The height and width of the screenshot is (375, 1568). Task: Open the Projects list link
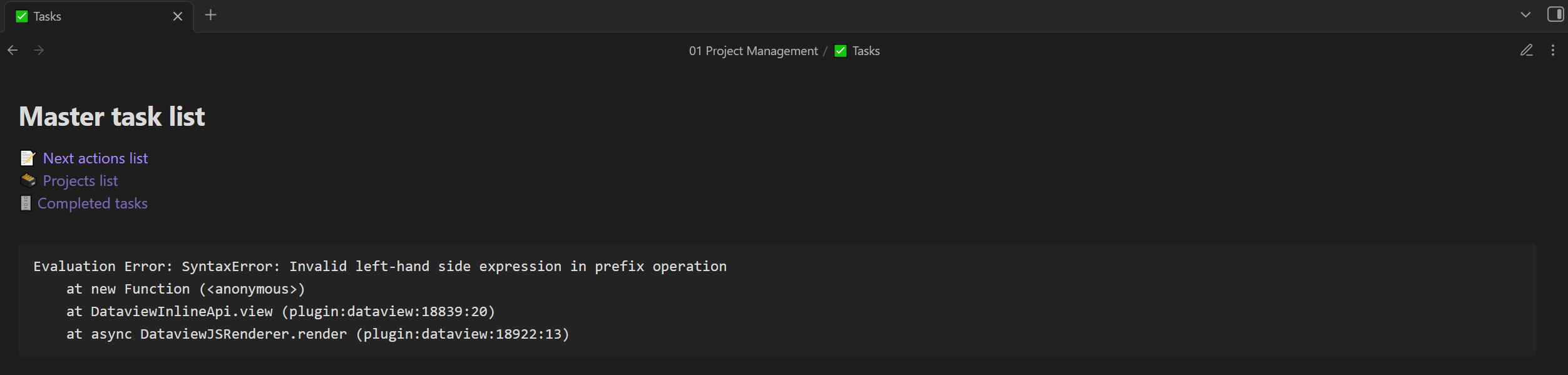(x=80, y=181)
